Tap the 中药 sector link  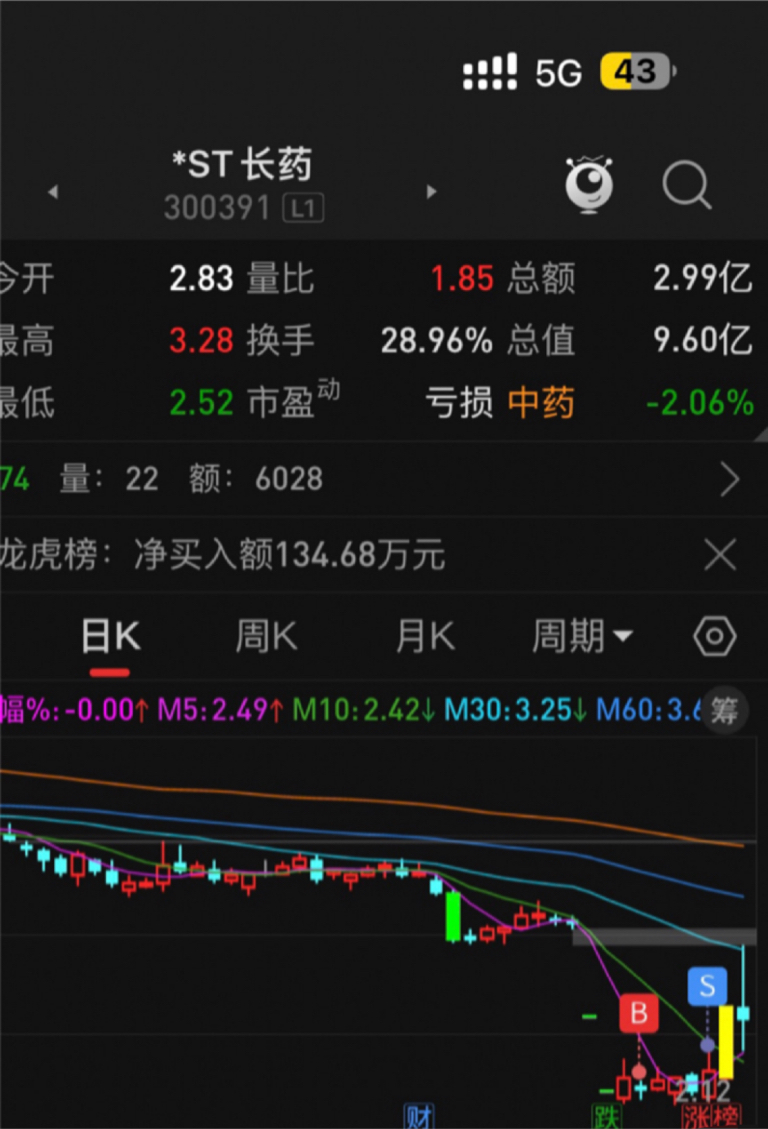[541, 402]
